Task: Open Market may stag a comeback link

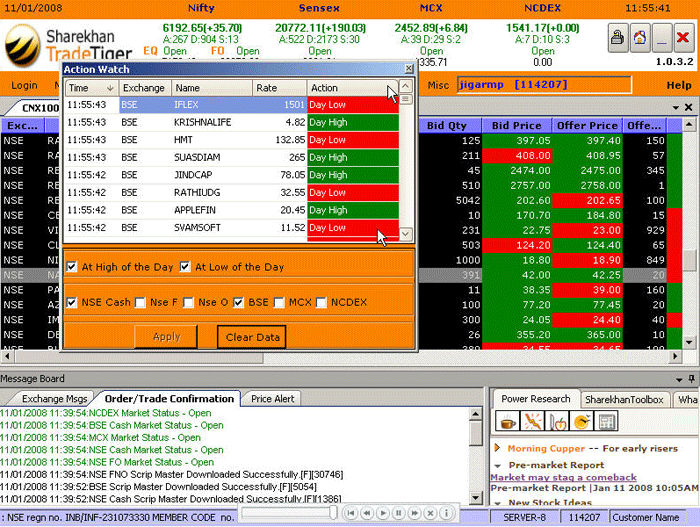Action: [x=563, y=477]
